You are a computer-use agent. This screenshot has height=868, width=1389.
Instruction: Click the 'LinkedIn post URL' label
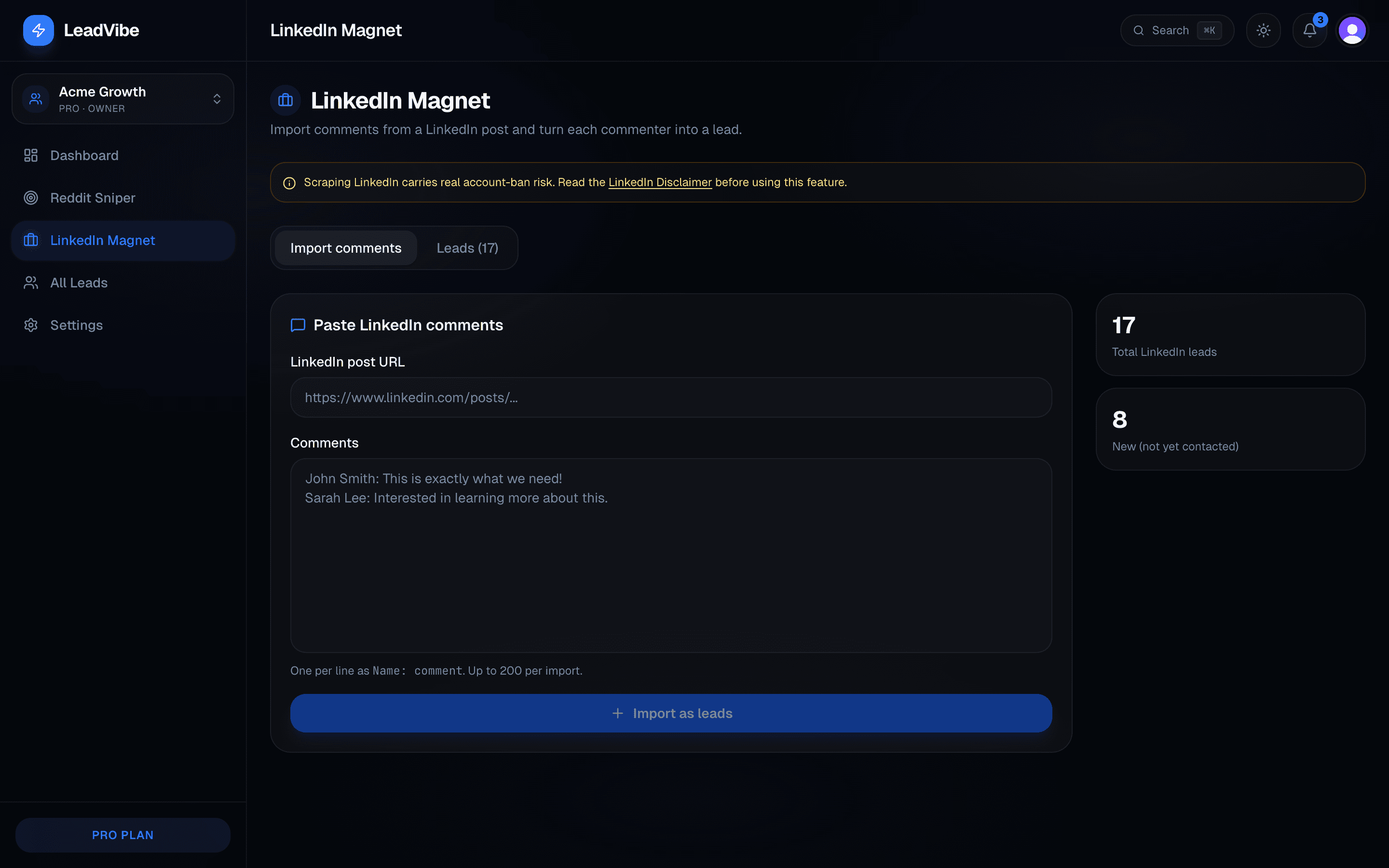347,362
